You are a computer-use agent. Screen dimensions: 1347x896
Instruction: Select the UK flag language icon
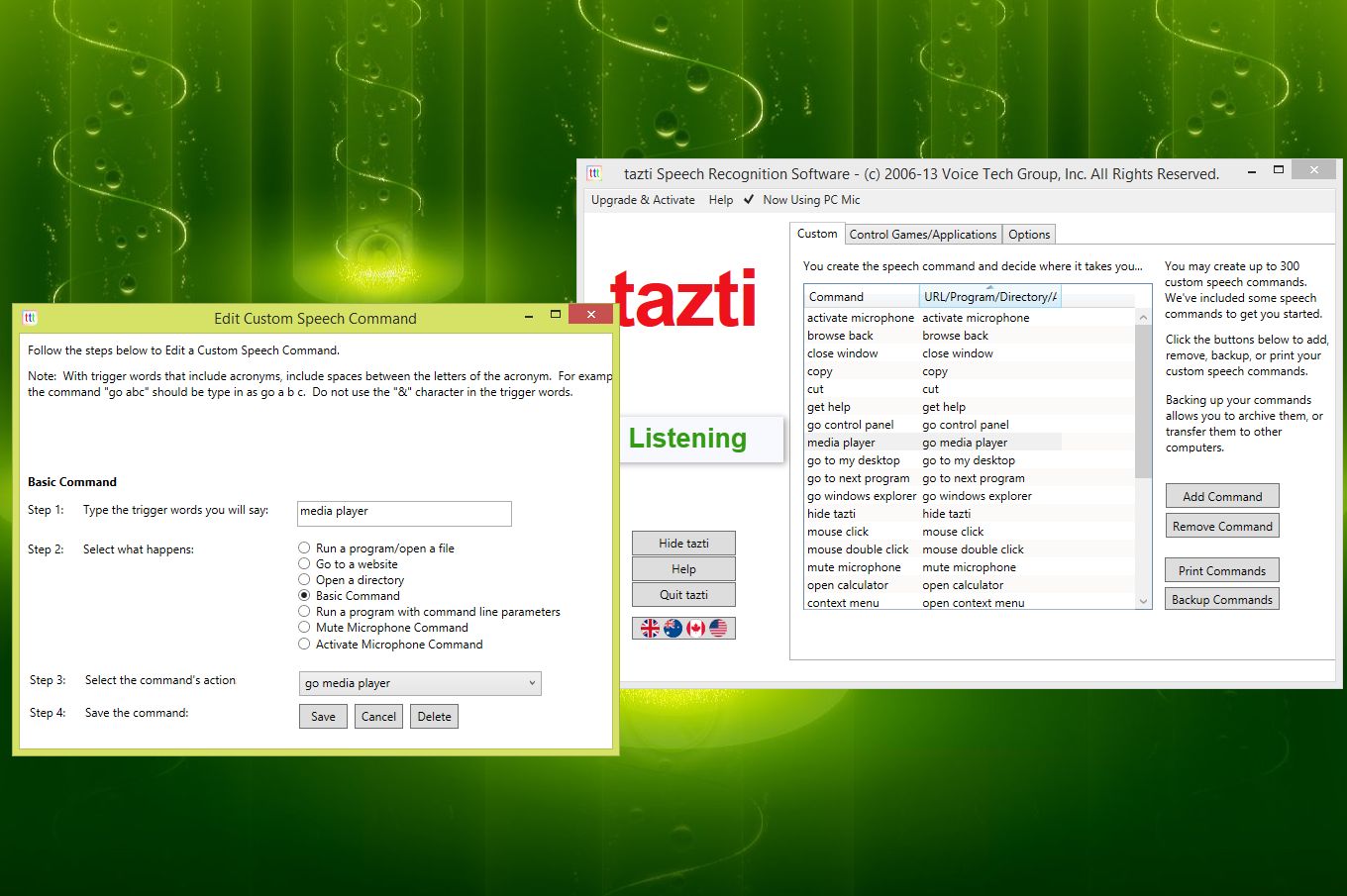pos(650,628)
